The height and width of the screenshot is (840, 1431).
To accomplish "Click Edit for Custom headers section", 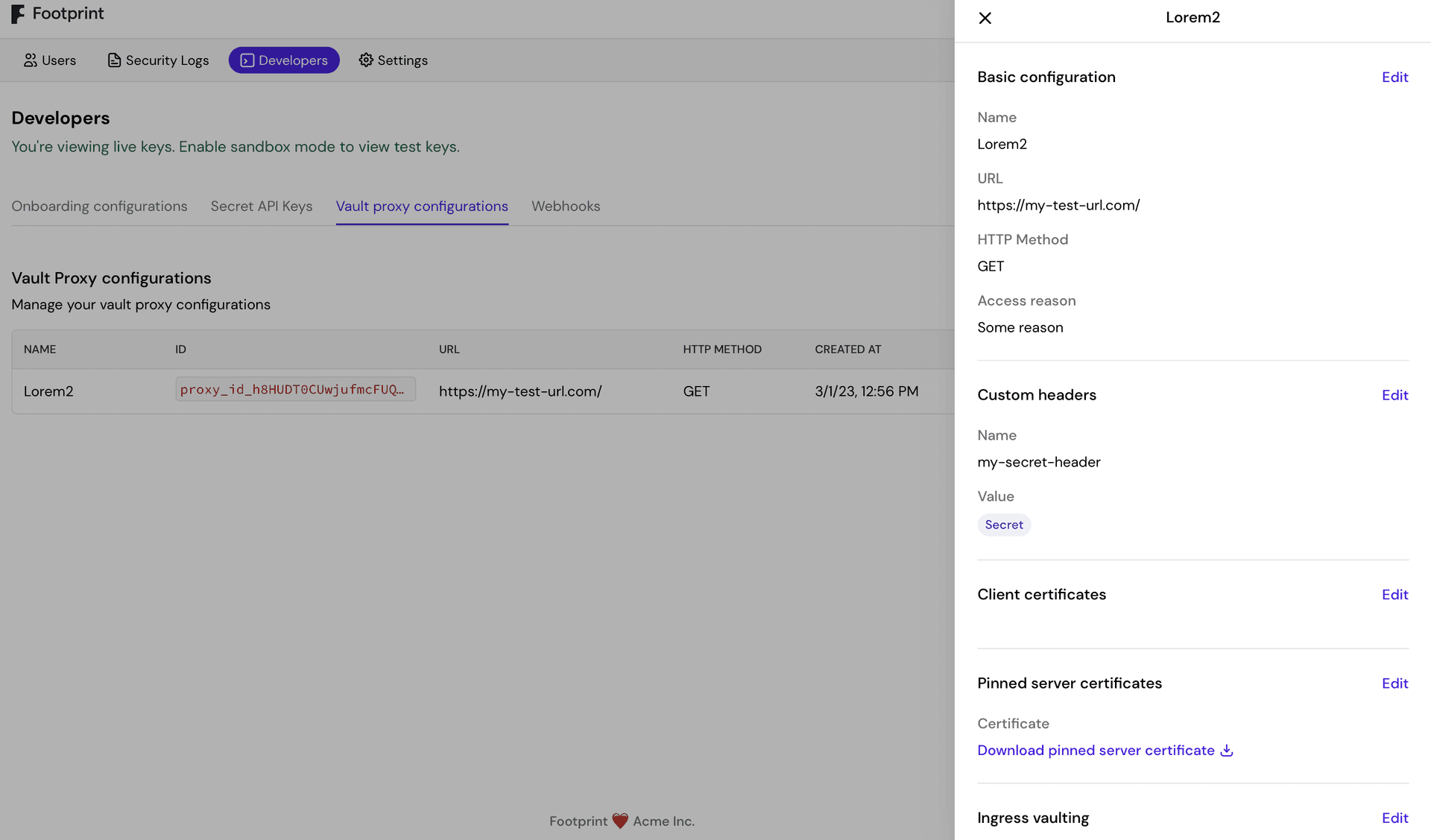I will tap(1395, 394).
